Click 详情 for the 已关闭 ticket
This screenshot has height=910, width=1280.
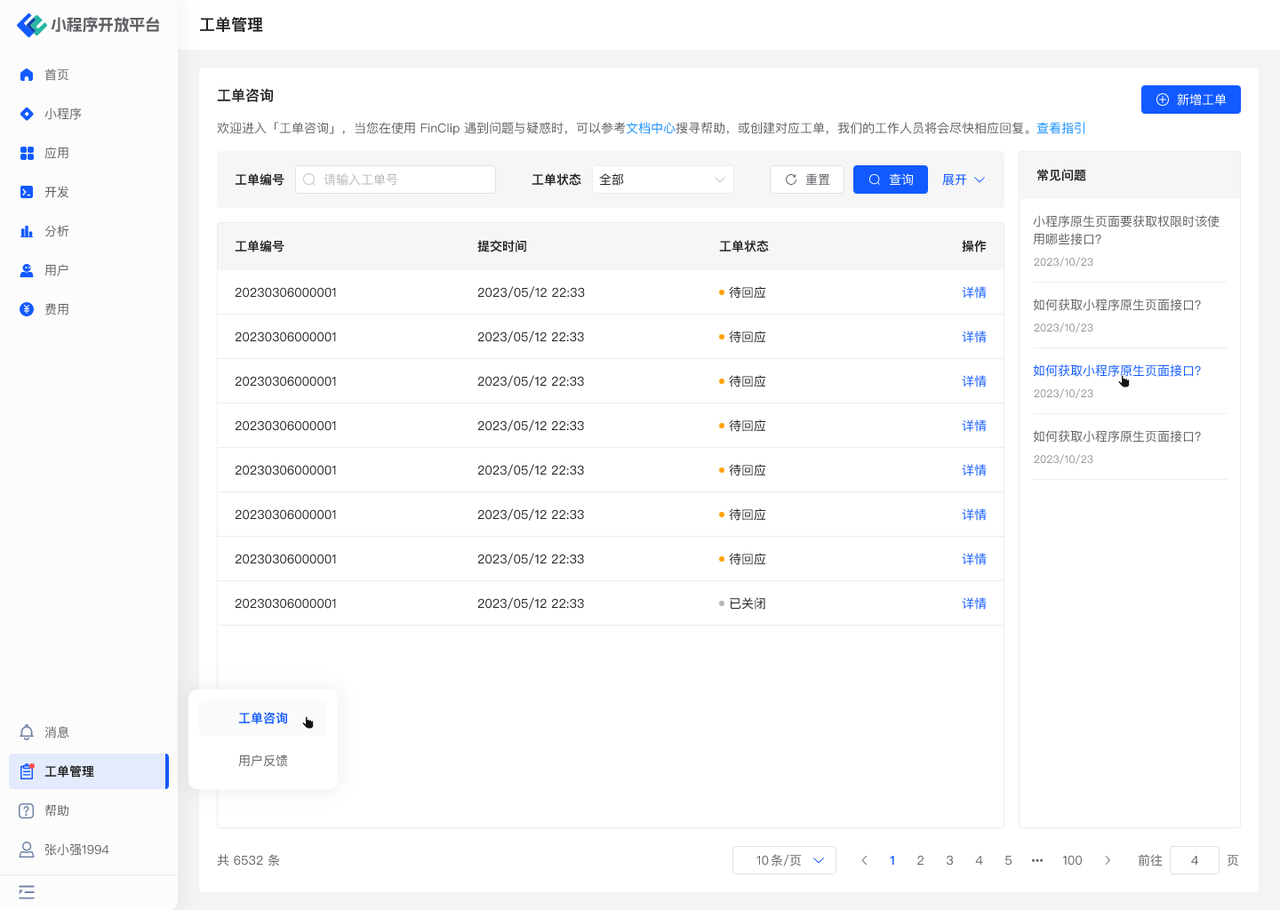[x=973, y=604]
